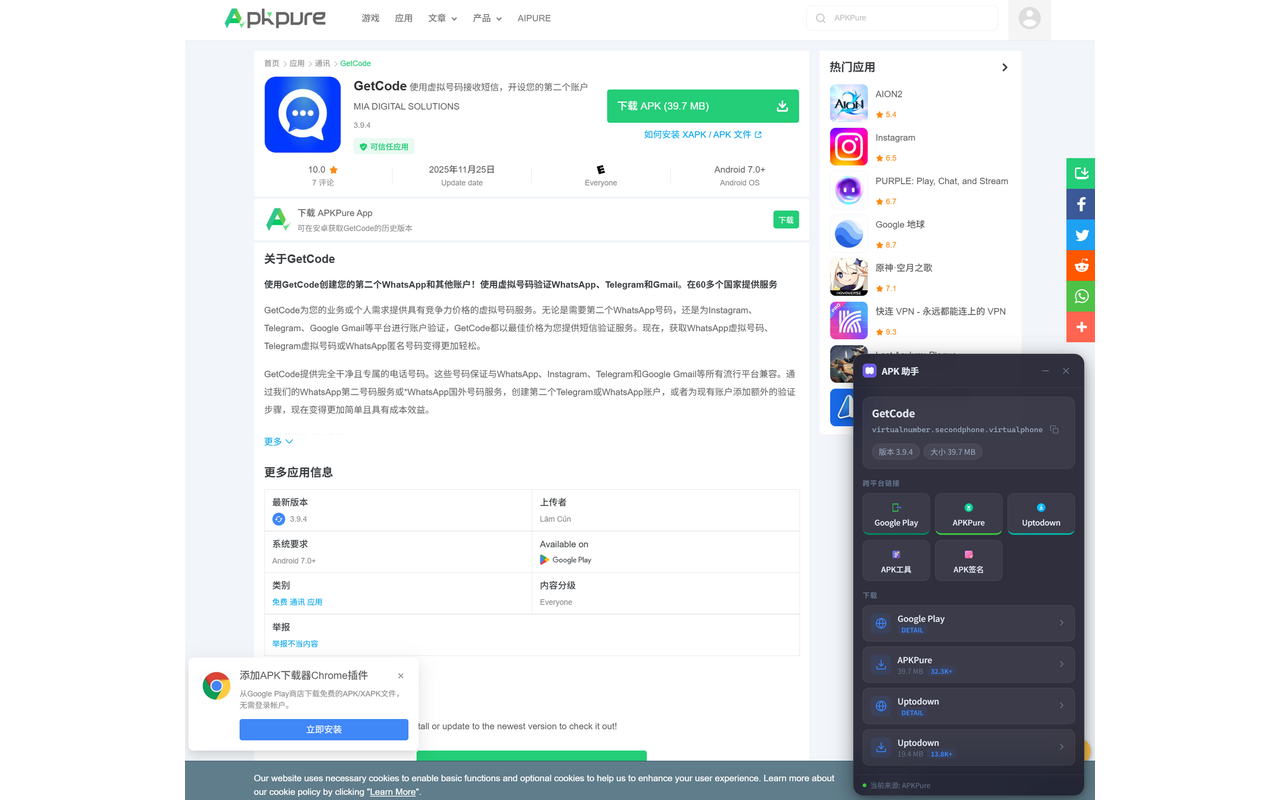Minimize the APK 助手 panel
Image resolution: width=1280 pixels, height=800 pixels.
pos(1046,371)
